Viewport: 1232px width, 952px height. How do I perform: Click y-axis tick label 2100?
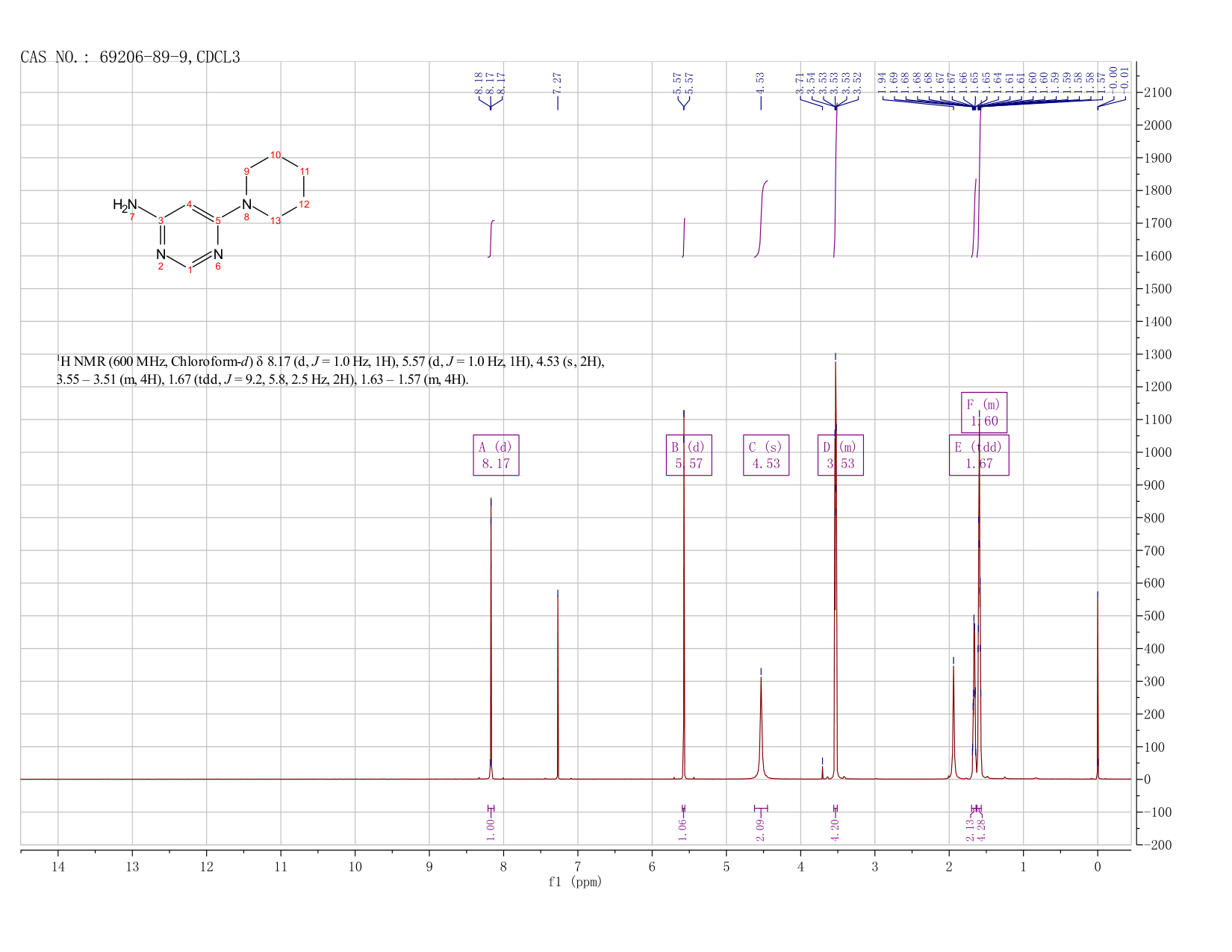[x=1157, y=93]
